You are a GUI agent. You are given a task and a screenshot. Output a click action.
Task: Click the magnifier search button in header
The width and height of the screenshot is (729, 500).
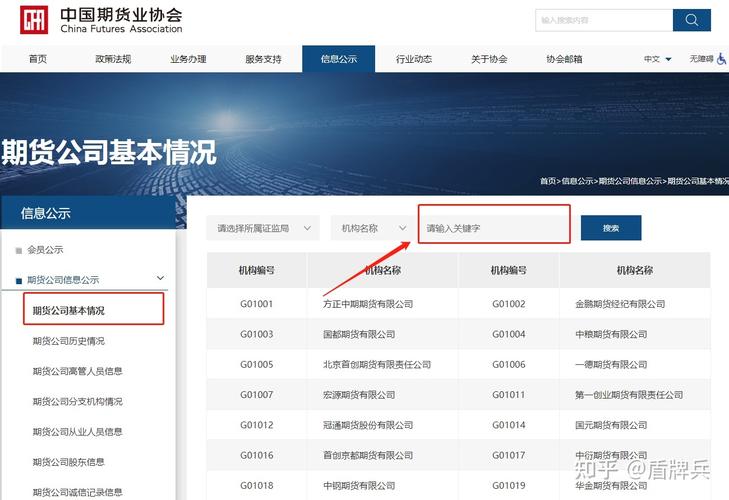point(691,20)
